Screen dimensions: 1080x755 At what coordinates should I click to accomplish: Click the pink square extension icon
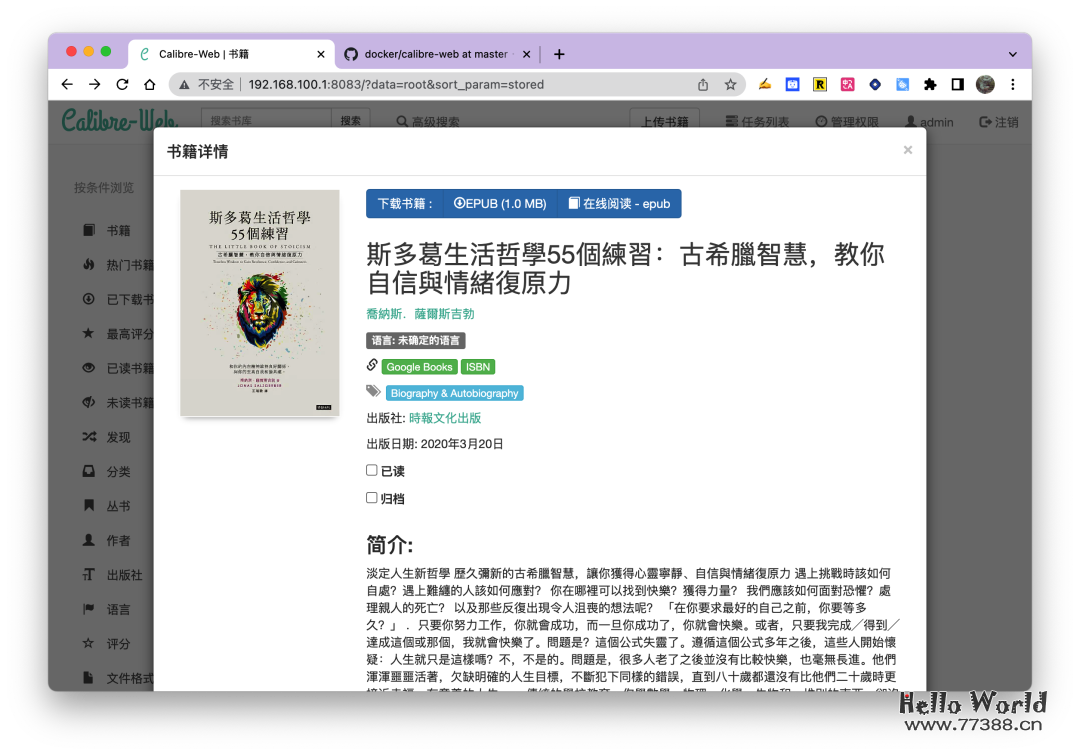click(x=847, y=84)
